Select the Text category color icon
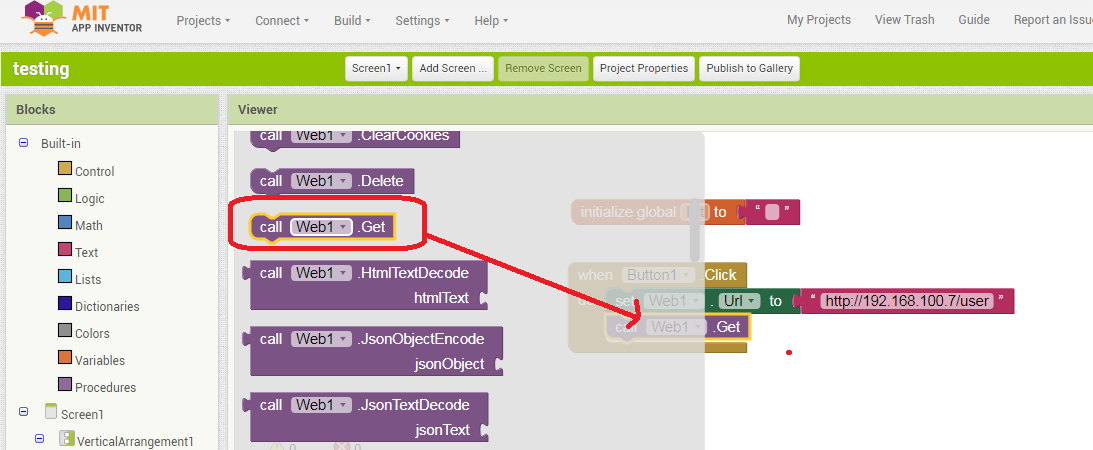The width and height of the screenshot is (1093, 450). [x=65, y=250]
